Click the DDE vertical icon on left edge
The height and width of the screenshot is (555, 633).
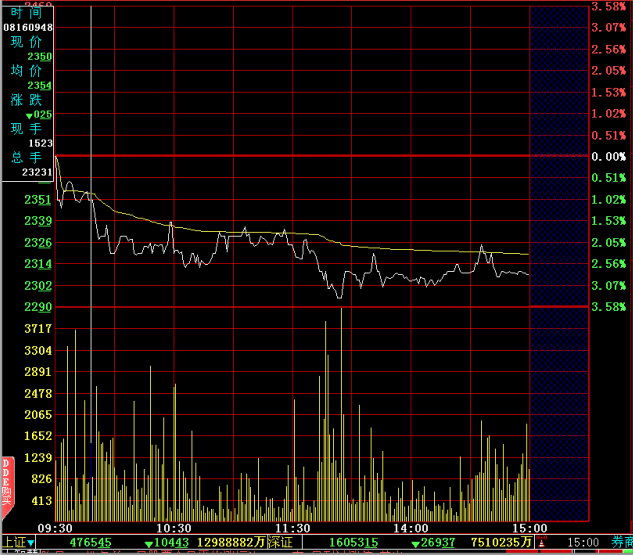[6, 478]
